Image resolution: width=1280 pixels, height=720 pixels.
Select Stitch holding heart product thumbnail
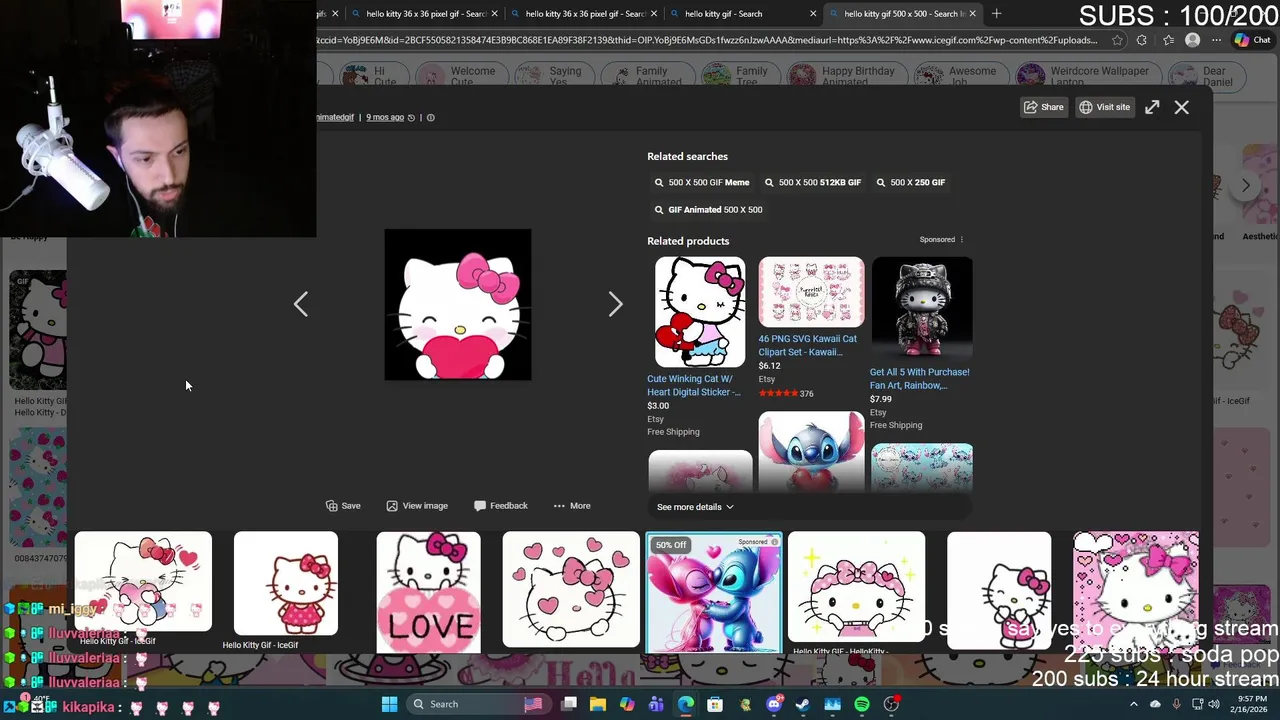pyautogui.click(x=811, y=452)
